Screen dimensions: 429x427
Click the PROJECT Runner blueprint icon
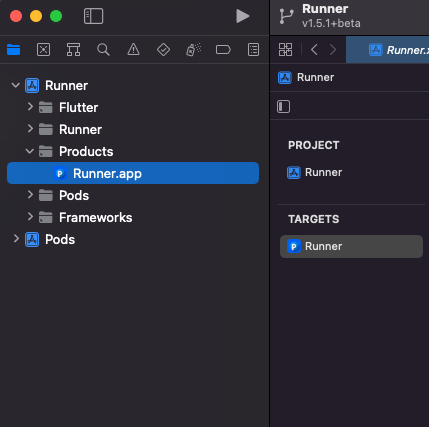(x=294, y=173)
